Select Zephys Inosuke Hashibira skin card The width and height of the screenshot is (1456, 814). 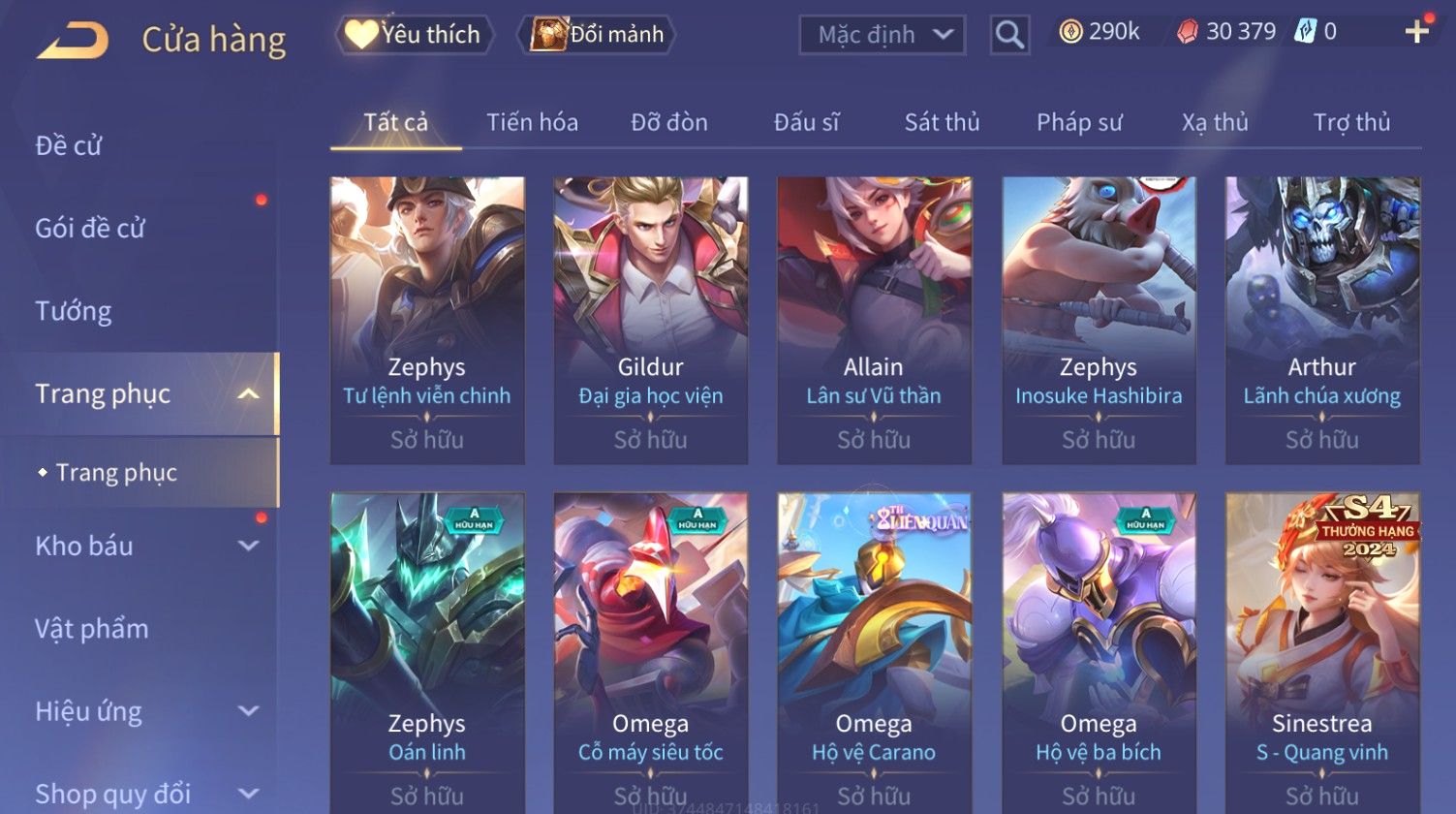1099,320
